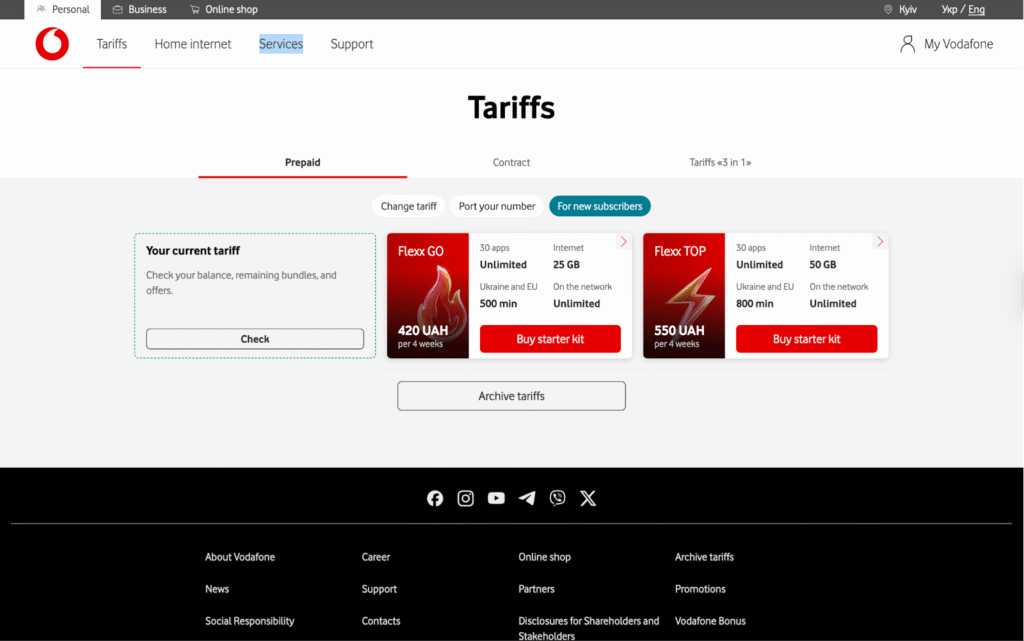Screen dimensions: 1024x641
Task: Expand Flexx GO card details arrow
Action: point(624,242)
